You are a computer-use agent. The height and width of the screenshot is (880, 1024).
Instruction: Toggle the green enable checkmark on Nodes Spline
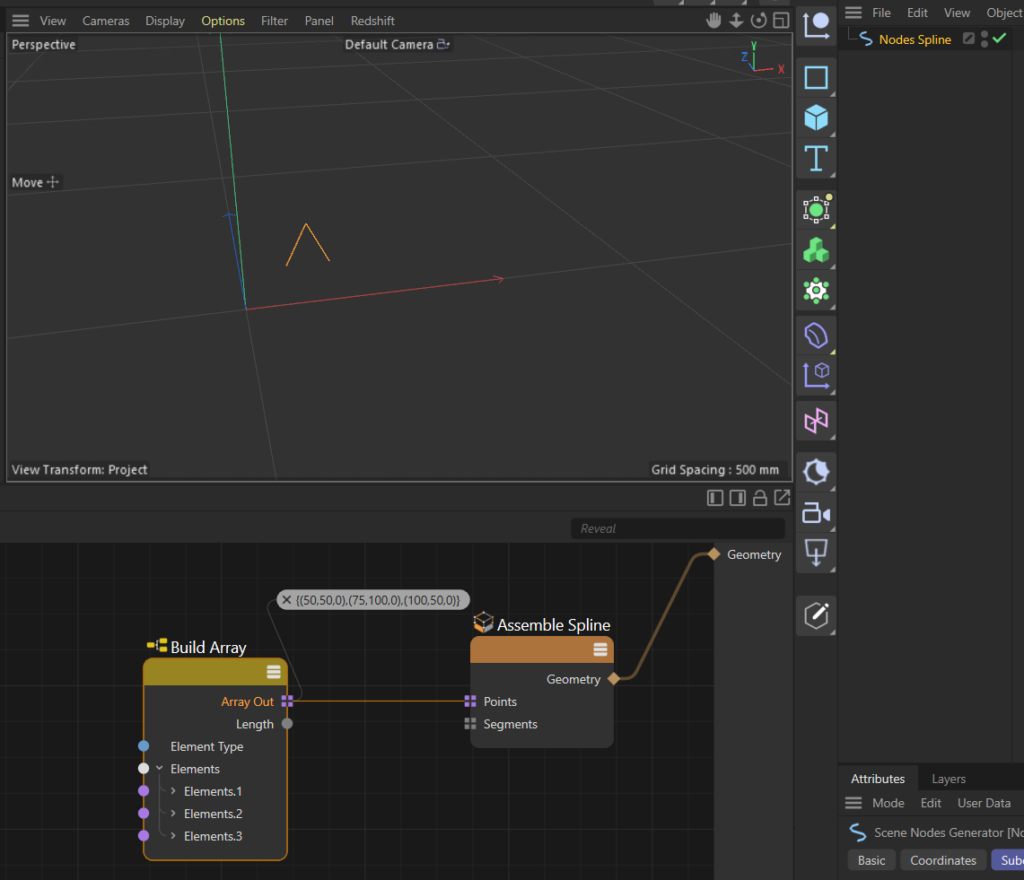[998, 39]
